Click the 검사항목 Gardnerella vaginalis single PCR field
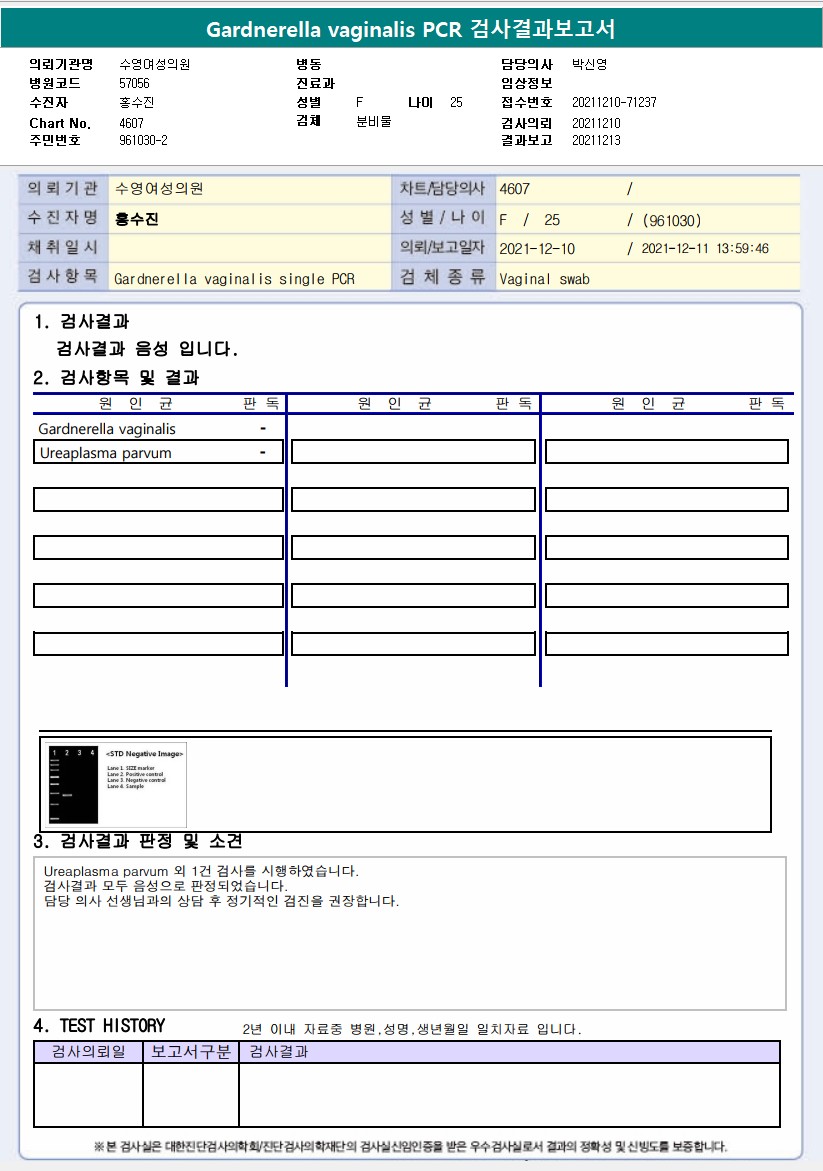823x1171 pixels. point(249,278)
